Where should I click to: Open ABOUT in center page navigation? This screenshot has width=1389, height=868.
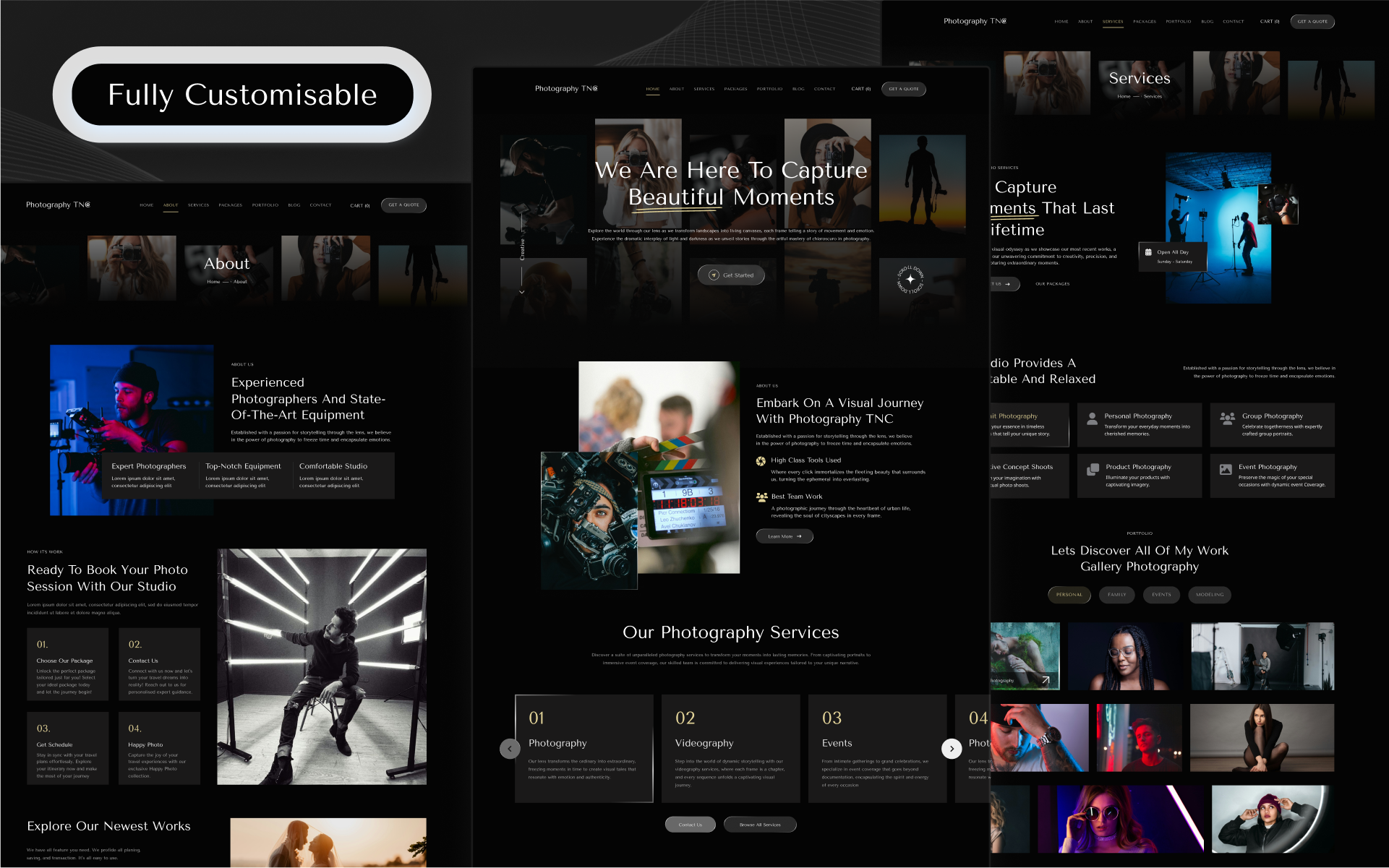point(677,89)
